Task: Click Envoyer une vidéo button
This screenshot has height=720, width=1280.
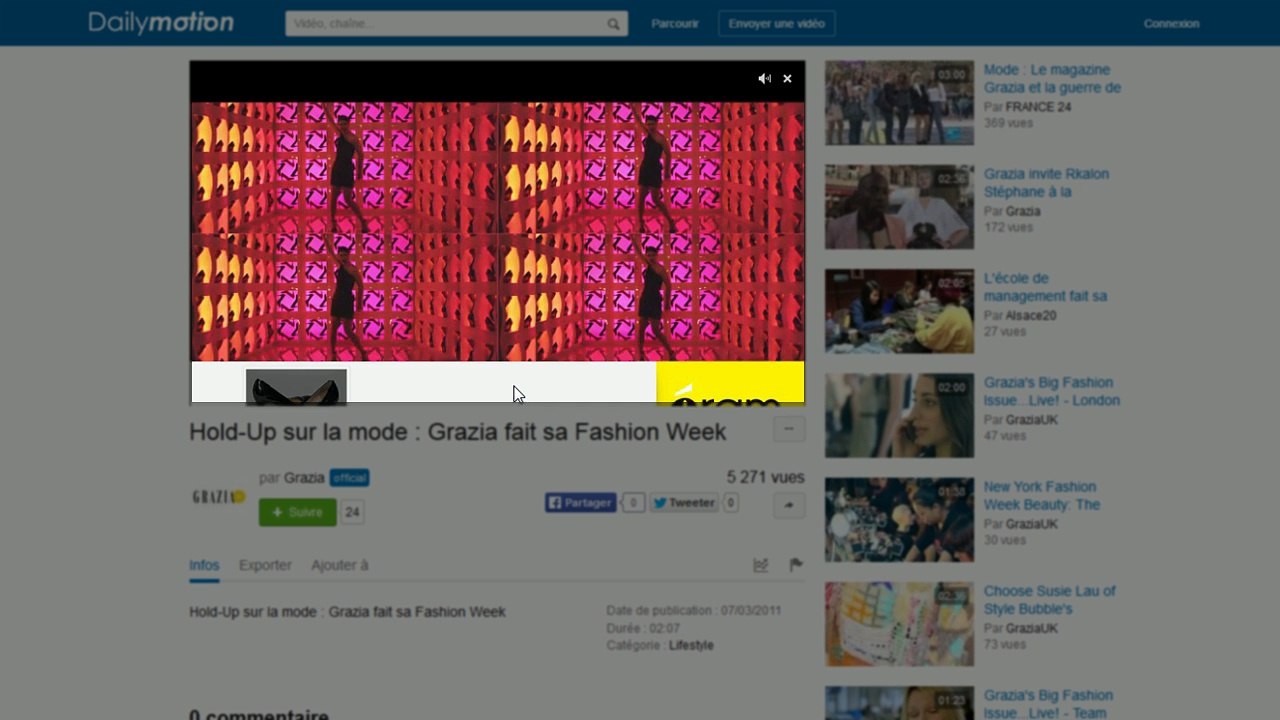Action: pos(777,24)
